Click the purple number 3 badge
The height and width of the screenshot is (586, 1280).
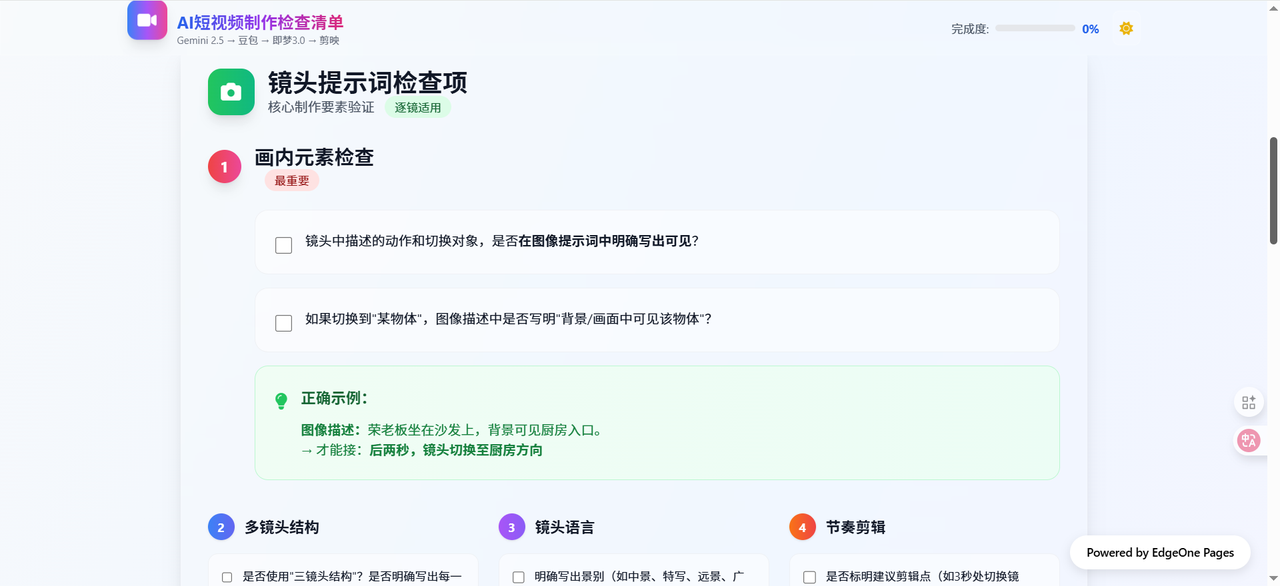tap(511, 527)
